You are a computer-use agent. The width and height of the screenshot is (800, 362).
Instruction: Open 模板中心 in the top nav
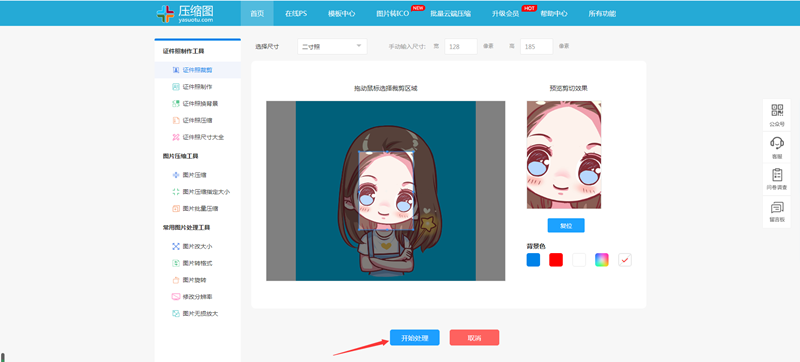point(341,13)
